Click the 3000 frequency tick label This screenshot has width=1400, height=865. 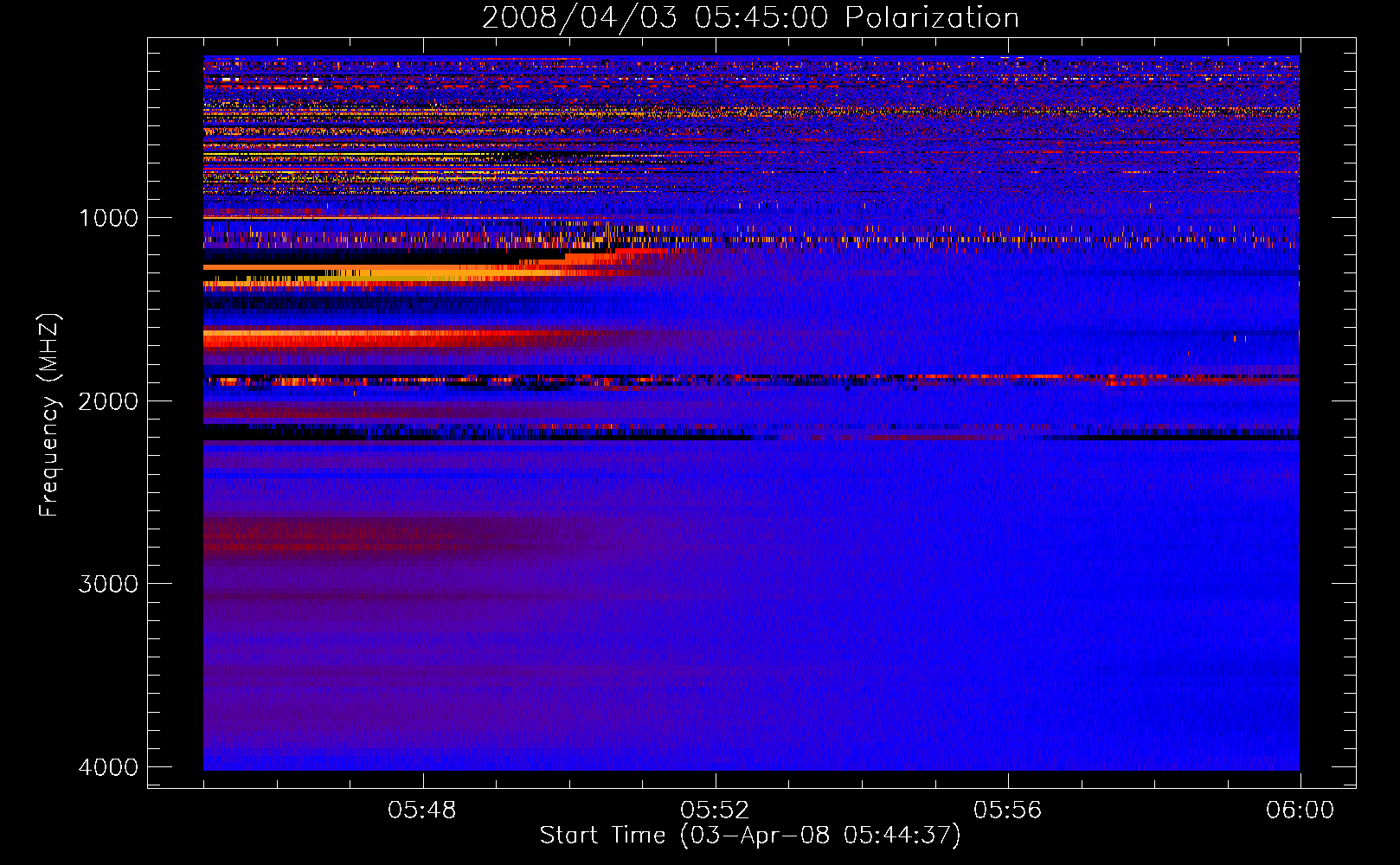109,584
